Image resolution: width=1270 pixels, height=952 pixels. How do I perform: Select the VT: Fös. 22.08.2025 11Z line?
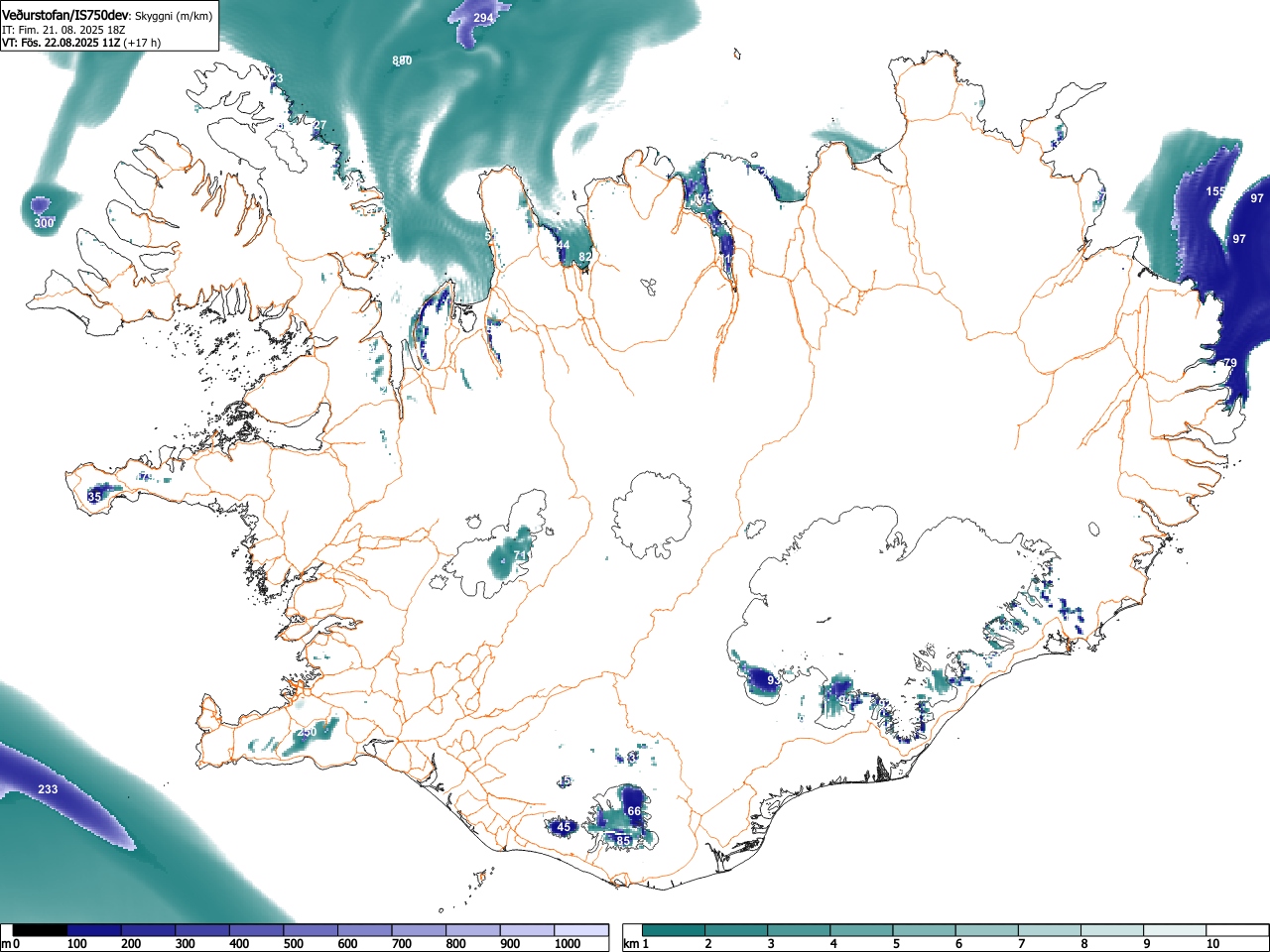pyautogui.click(x=62, y=43)
